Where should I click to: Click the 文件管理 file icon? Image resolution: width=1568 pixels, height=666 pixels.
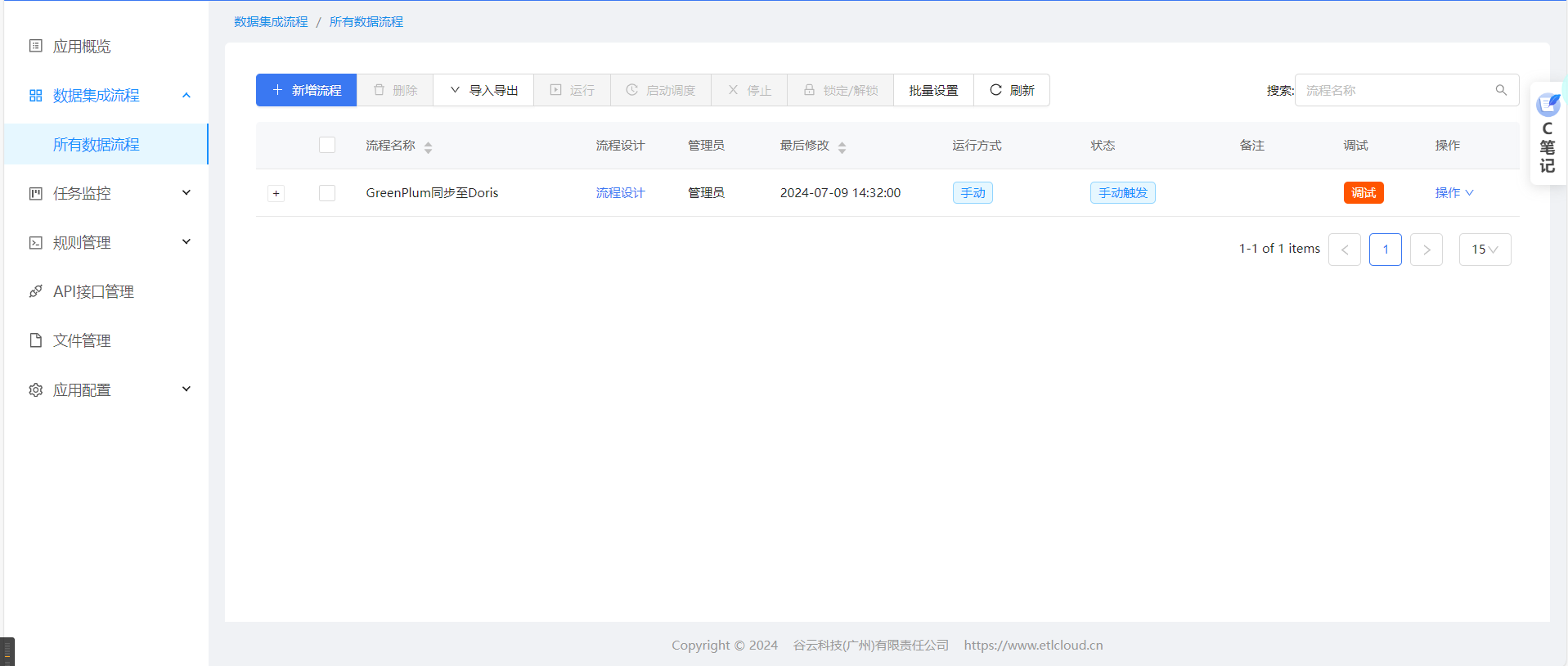click(x=36, y=340)
